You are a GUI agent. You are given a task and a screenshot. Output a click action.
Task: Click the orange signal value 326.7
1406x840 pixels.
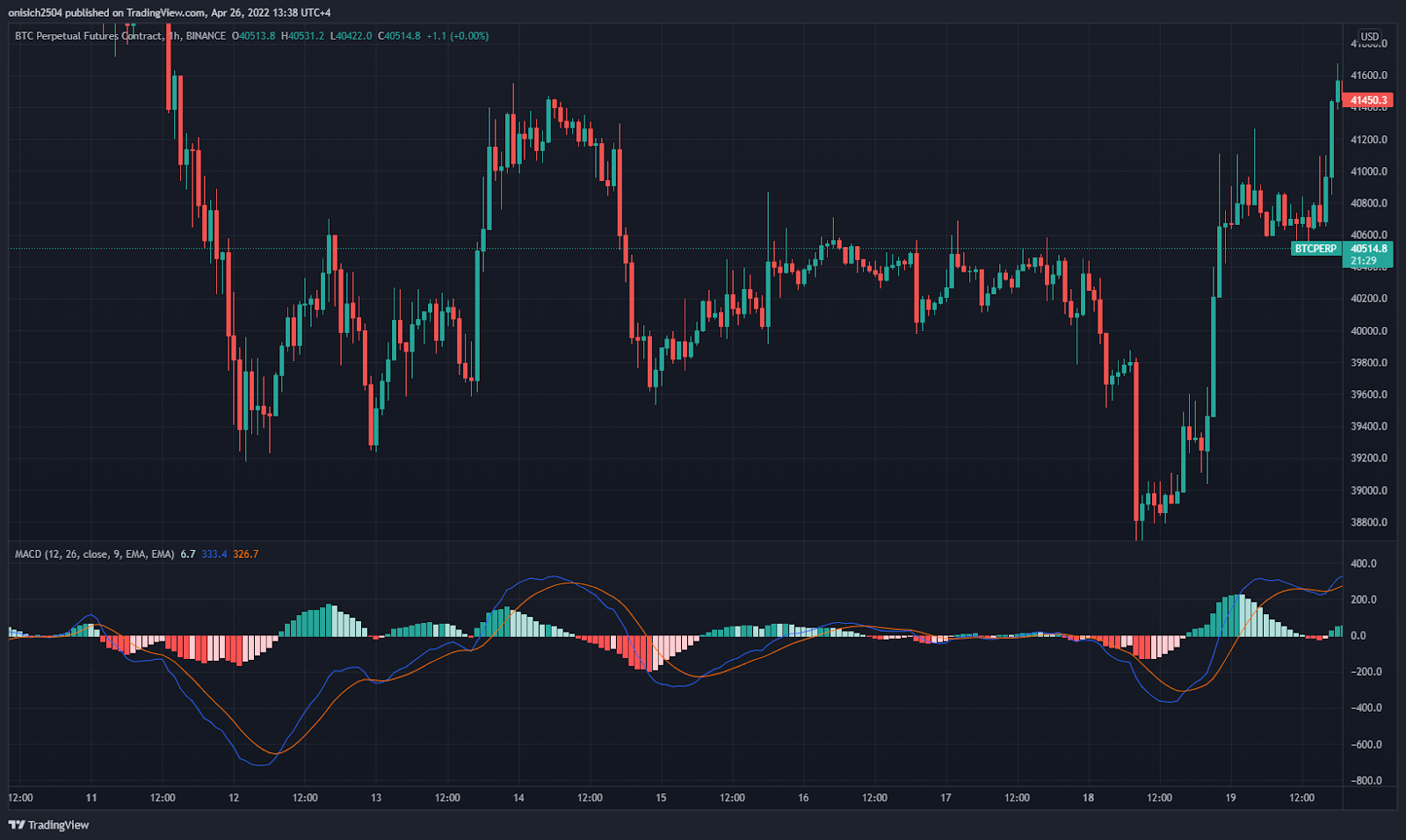pyautogui.click(x=246, y=554)
